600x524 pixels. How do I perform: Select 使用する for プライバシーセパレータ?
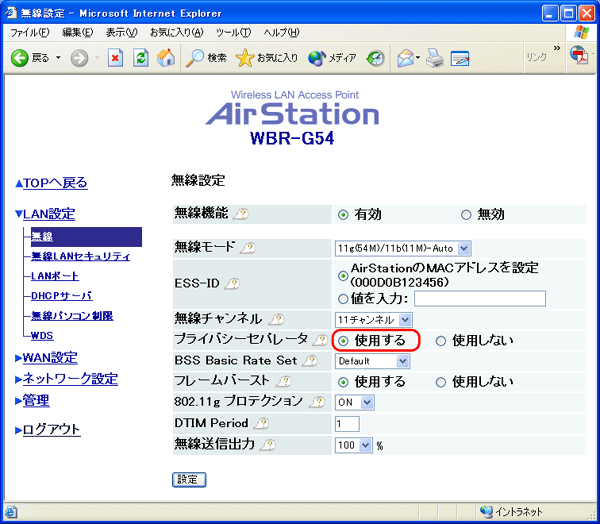[x=343, y=341]
